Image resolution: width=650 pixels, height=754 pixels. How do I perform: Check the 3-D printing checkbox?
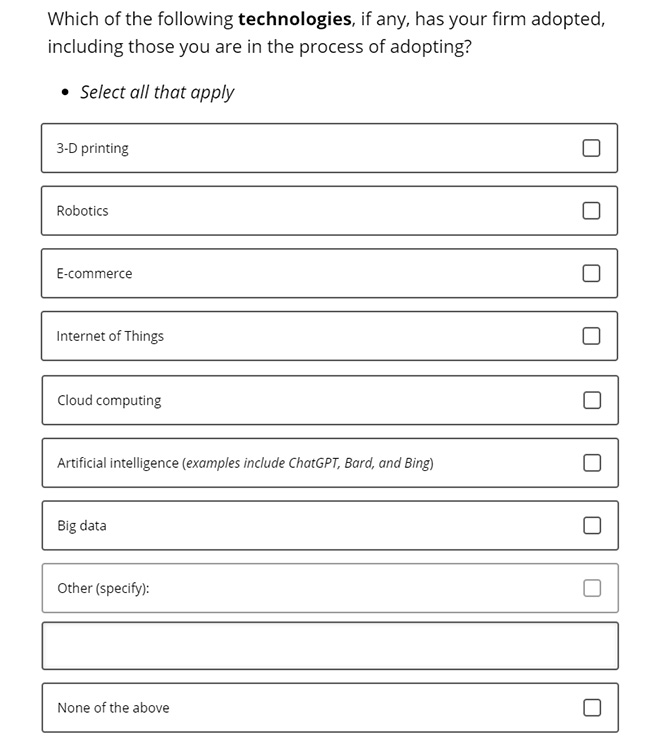591,148
